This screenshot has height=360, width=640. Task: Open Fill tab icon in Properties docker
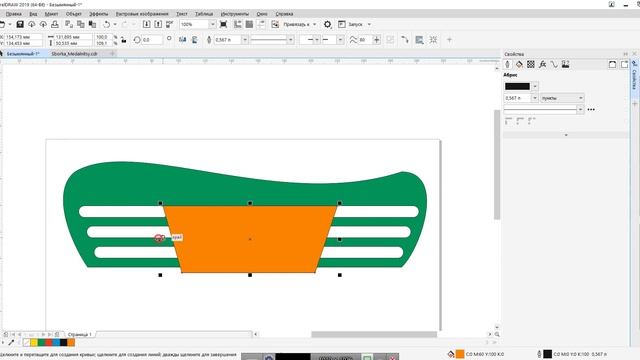pyautogui.click(x=519, y=64)
